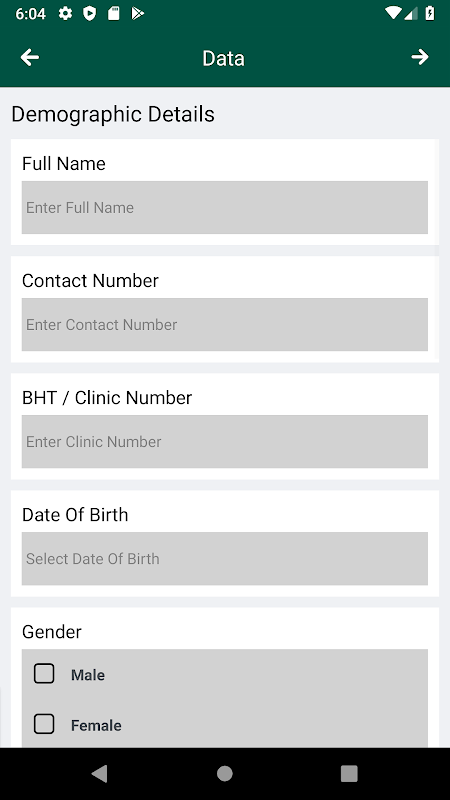Tap the back arrow in header
This screenshot has height=800, width=450.
point(30,58)
